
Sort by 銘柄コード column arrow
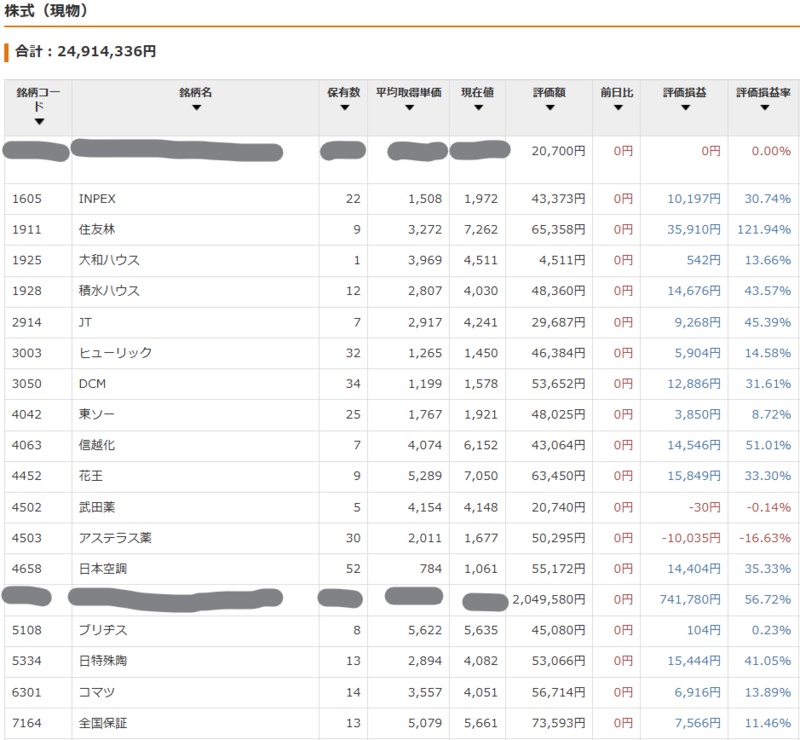point(39,121)
